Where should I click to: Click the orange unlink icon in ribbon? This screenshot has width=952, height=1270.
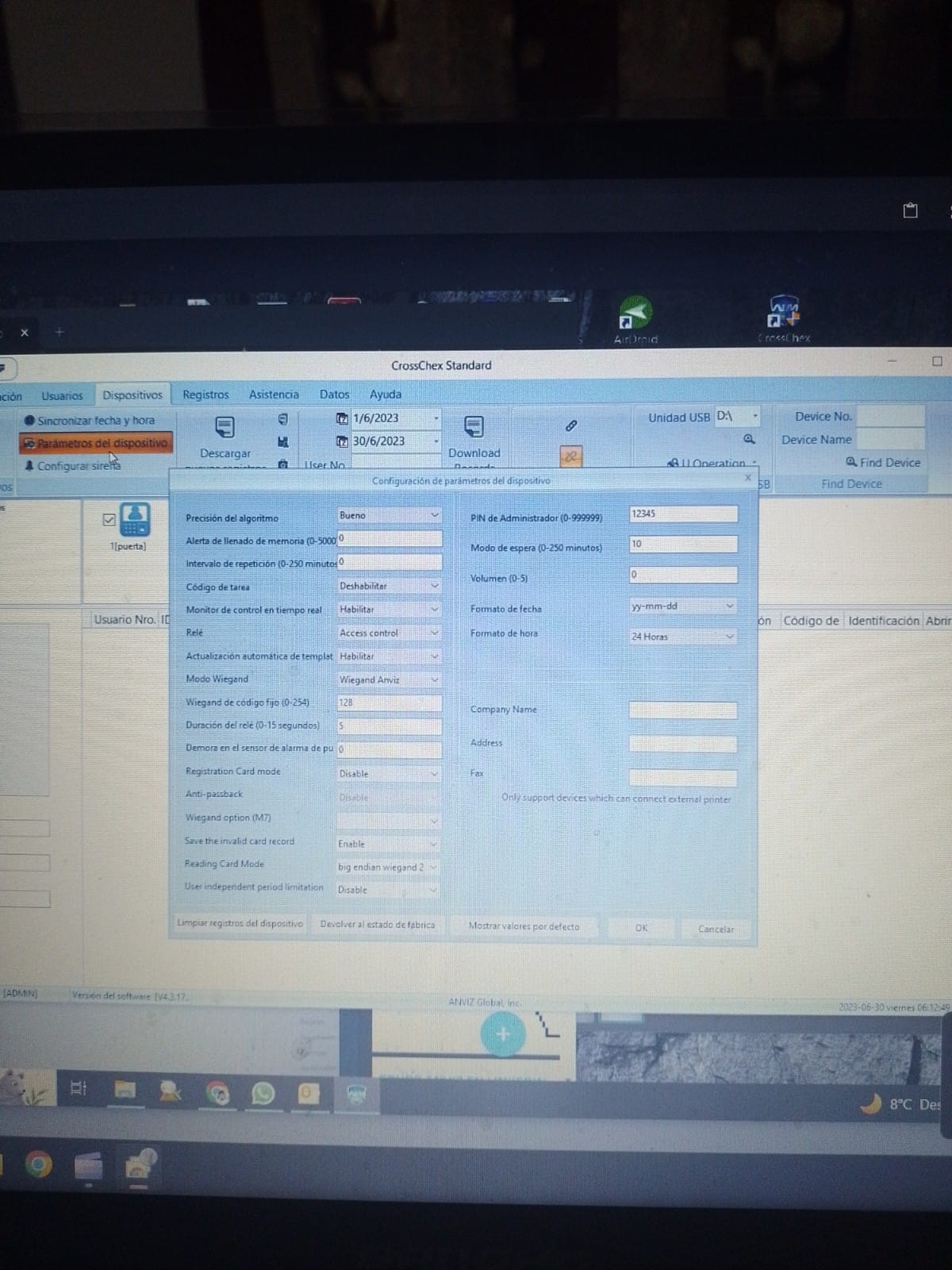tap(571, 456)
